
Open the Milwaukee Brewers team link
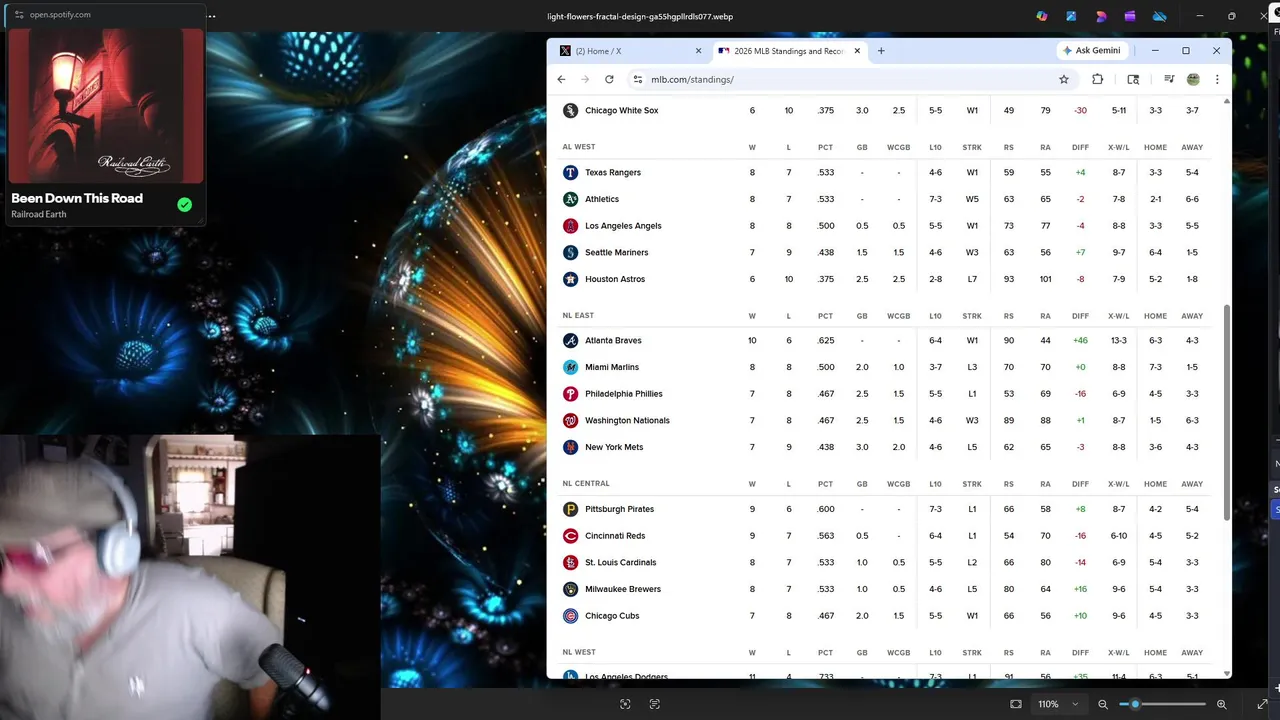(623, 589)
